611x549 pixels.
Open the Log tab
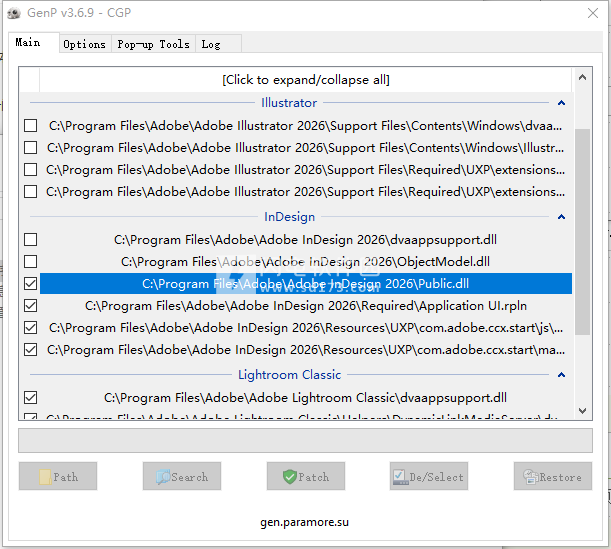point(211,44)
